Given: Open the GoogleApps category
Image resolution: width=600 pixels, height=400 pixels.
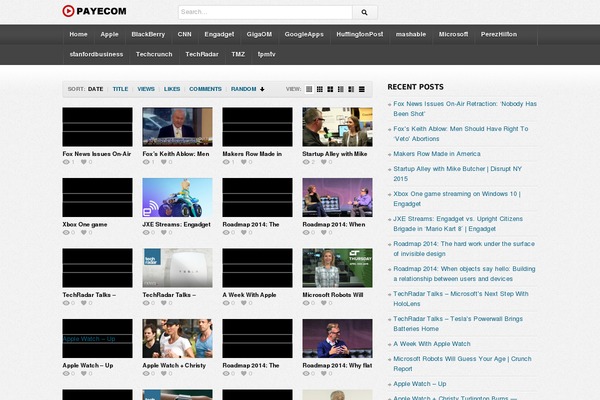Looking at the screenshot, I should coord(304,34).
